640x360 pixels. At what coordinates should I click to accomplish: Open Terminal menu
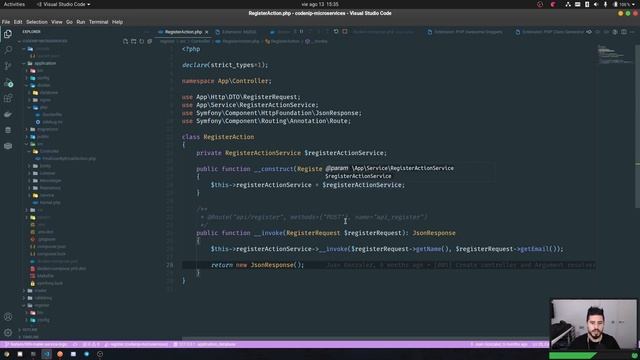coord(98,22)
